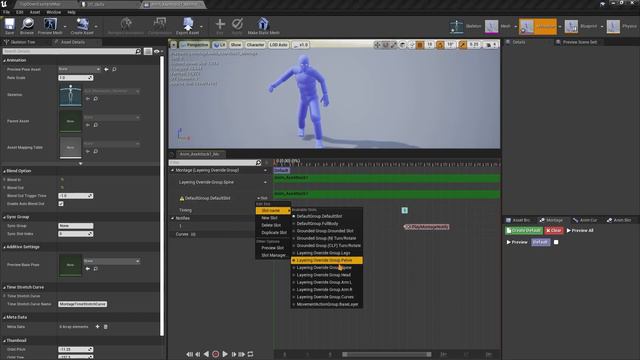
Task: Collapse the Sync Group section
Action: click(x=4, y=217)
